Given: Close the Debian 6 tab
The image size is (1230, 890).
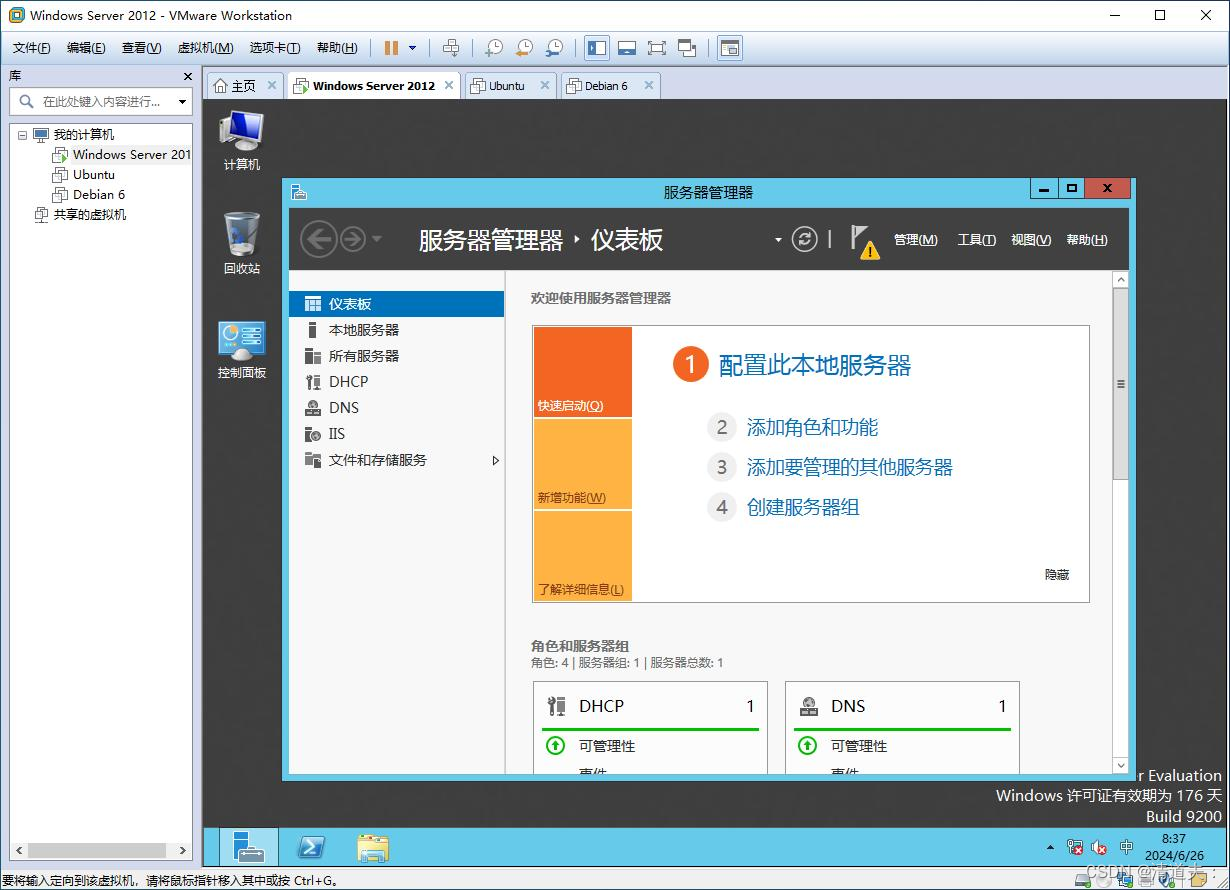Looking at the screenshot, I should [649, 85].
